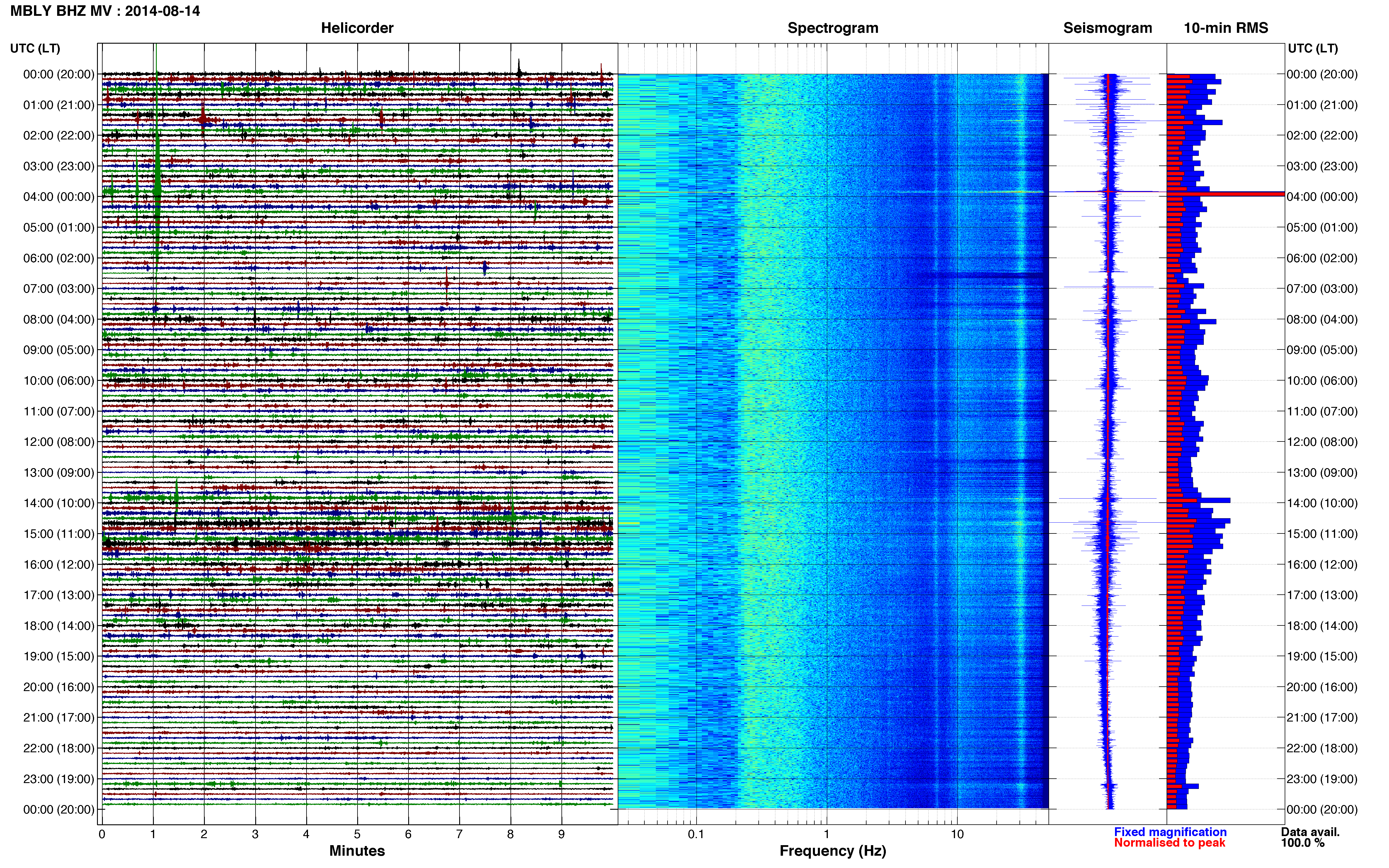The width and height of the screenshot is (1389, 868).
Task: Click the left '21:00 (17:00)' time label
Action: (x=59, y=718)
